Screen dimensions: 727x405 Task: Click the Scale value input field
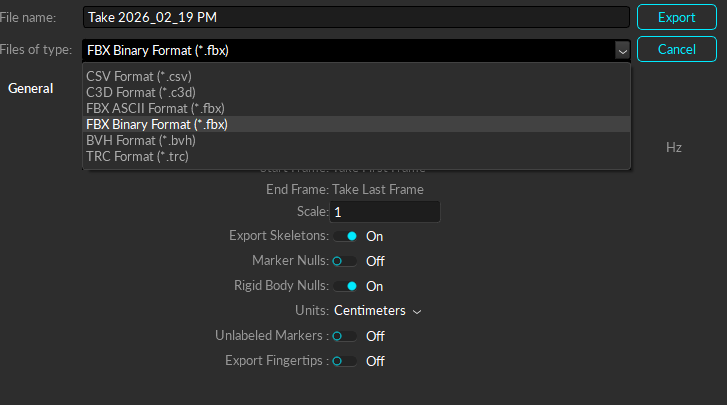[x=385, y=212]
